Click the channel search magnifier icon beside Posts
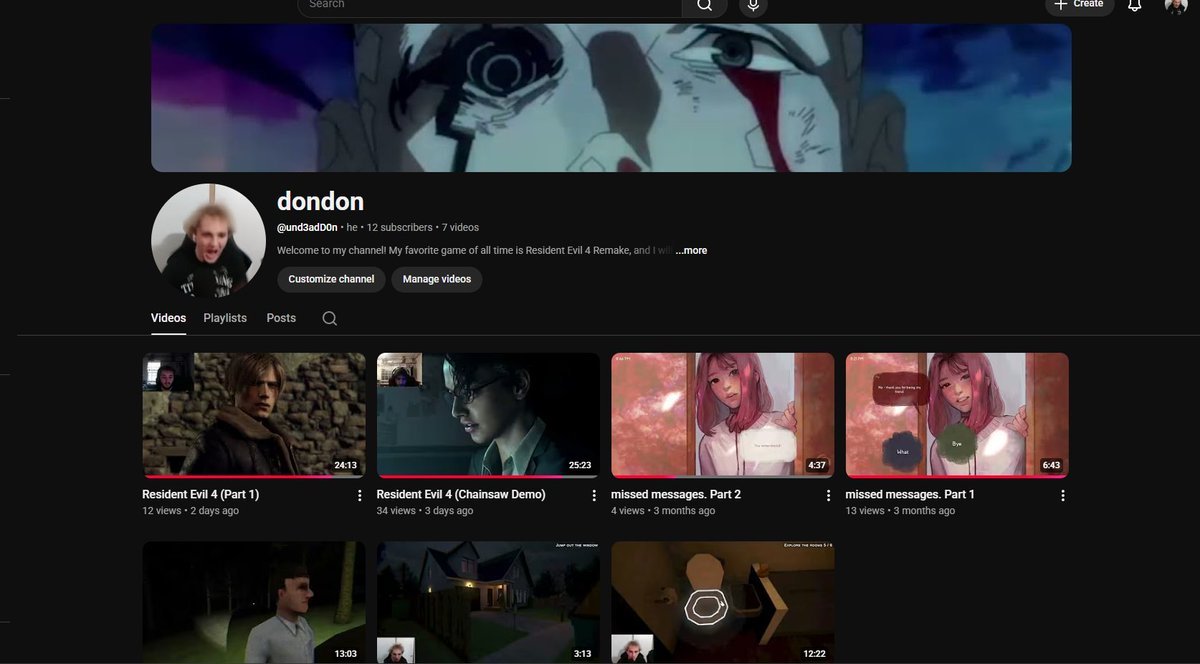 (329, 318)
